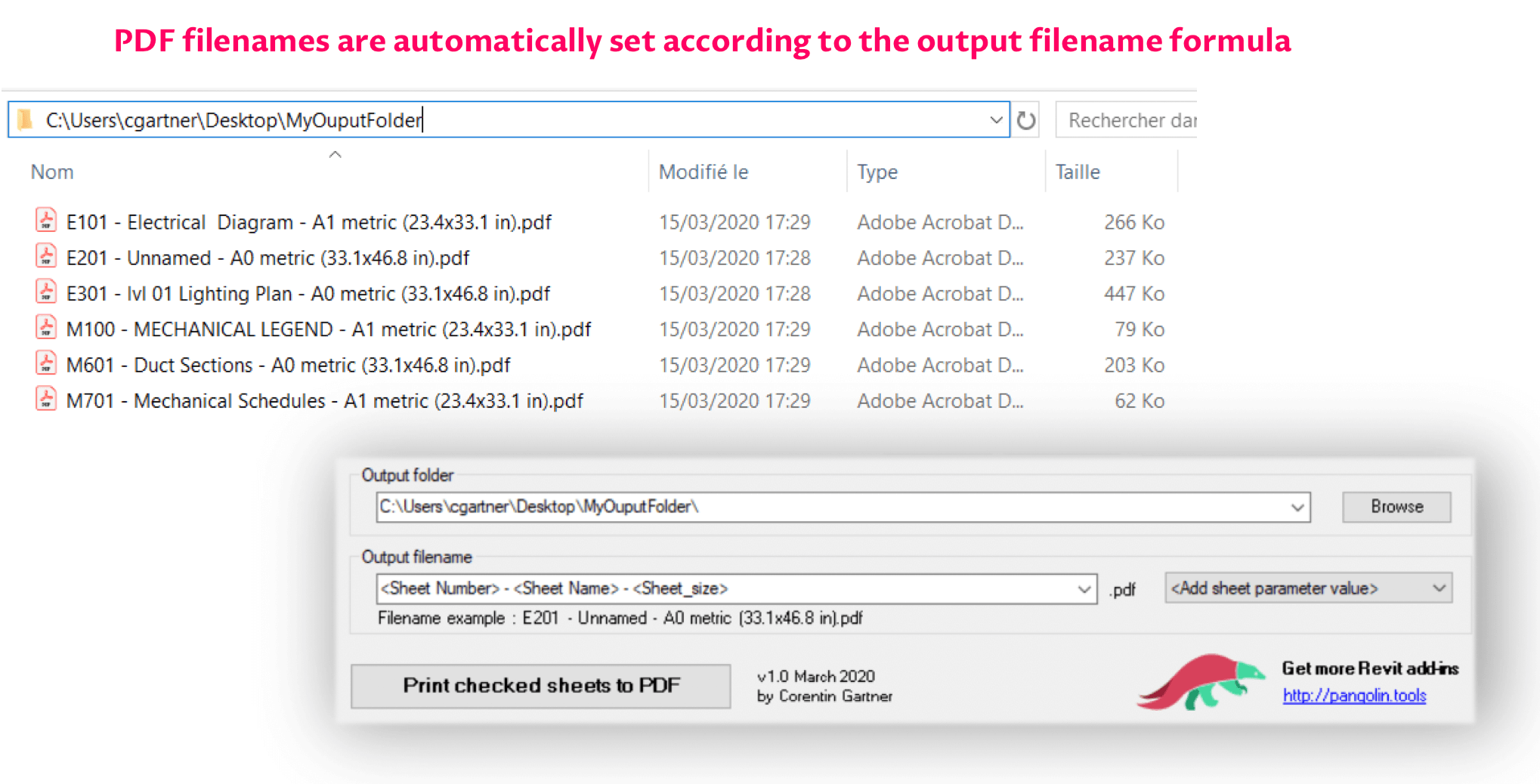Click PDF icon of M100 MECHANICAL LEGEND file
This screenshot has width=1540, height=784.
tap(46, 328)
